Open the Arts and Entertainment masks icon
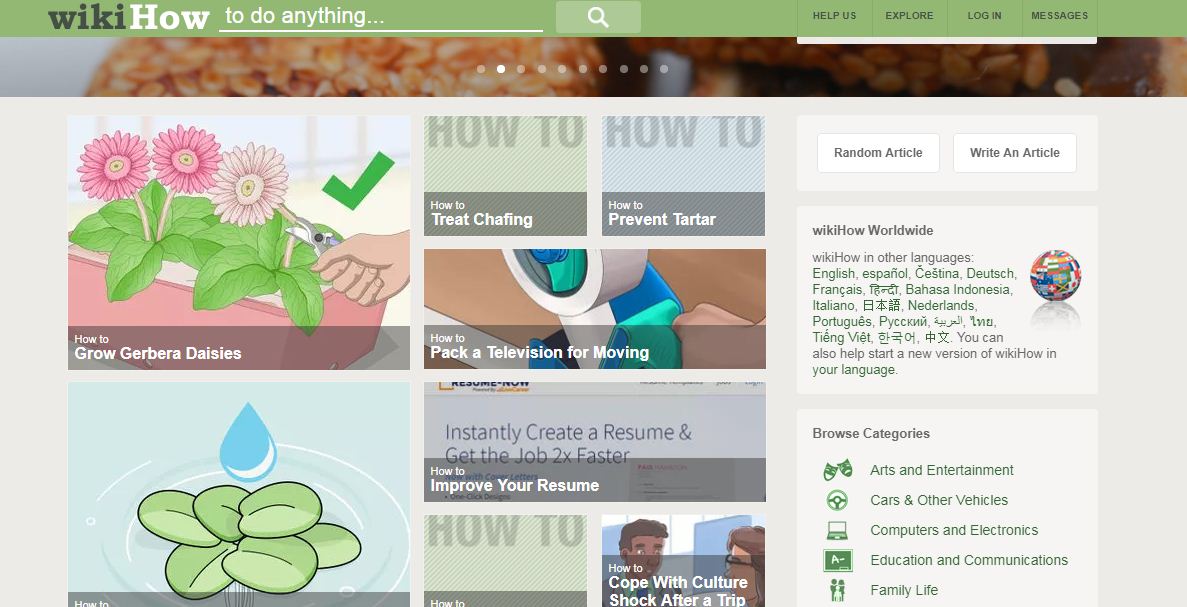The height and width of the screenshot is (607, 1187). coord(837,470)
